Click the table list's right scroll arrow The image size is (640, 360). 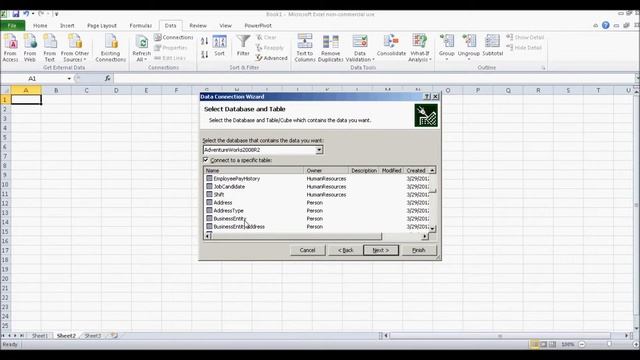coord(425,236)
